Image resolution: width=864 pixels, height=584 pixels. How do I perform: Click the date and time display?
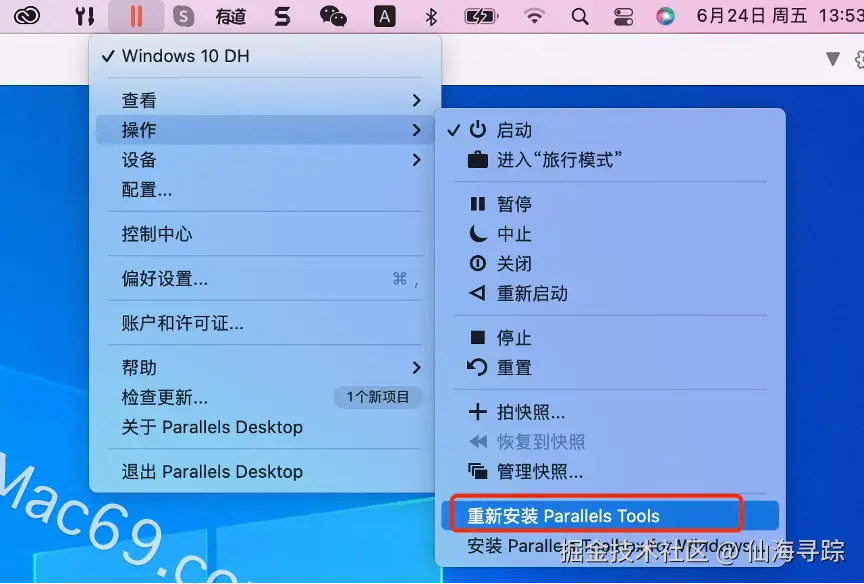[779, 16]
